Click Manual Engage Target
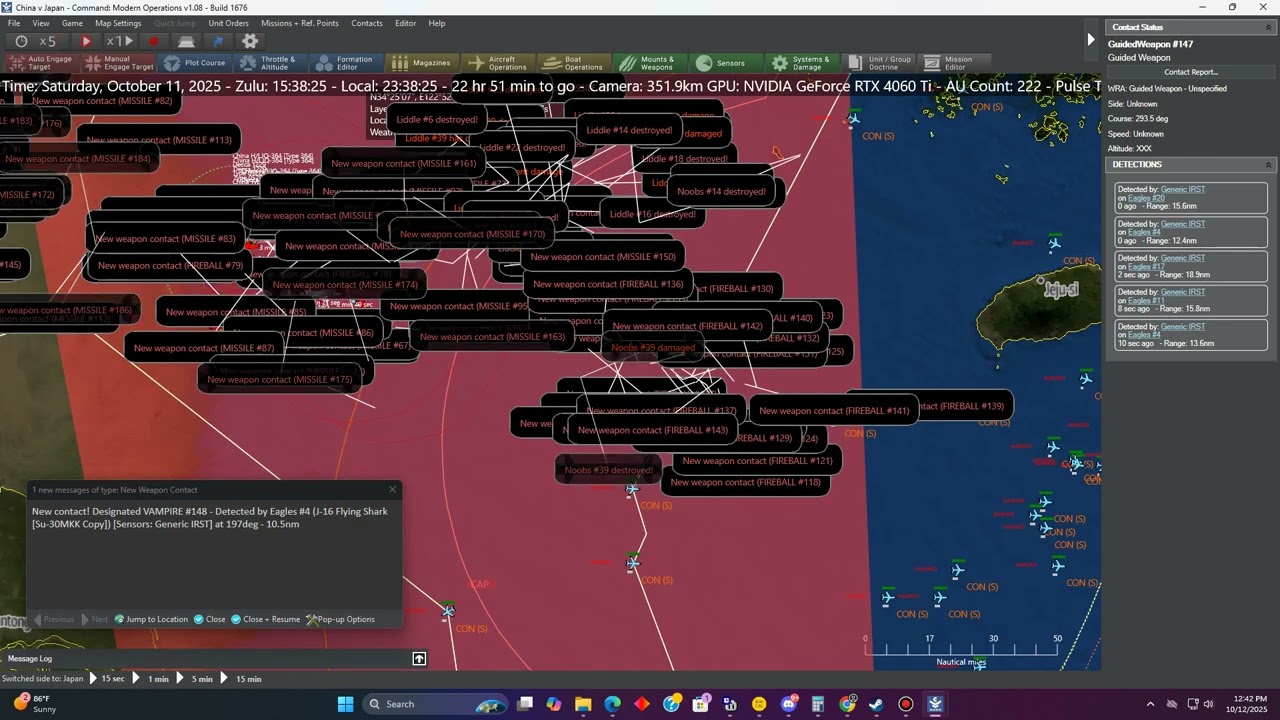Viewport: 1280px width, 720px height. click(119, 63)
